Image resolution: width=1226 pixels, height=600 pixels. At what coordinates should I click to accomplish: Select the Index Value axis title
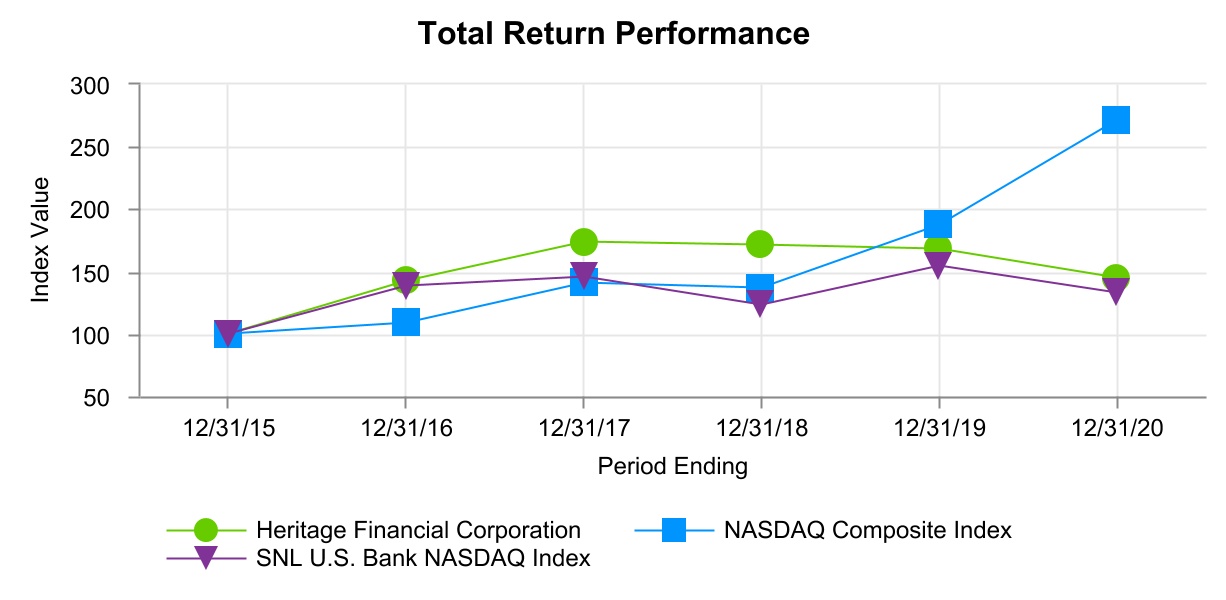(41, 240)
